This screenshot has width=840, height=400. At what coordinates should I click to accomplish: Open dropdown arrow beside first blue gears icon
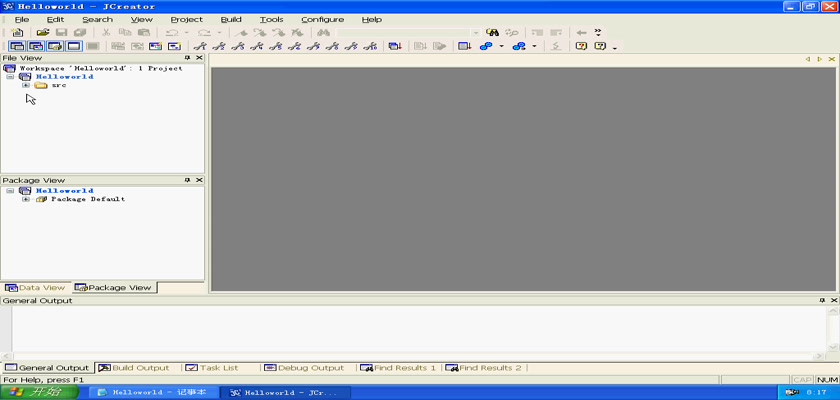501,47
